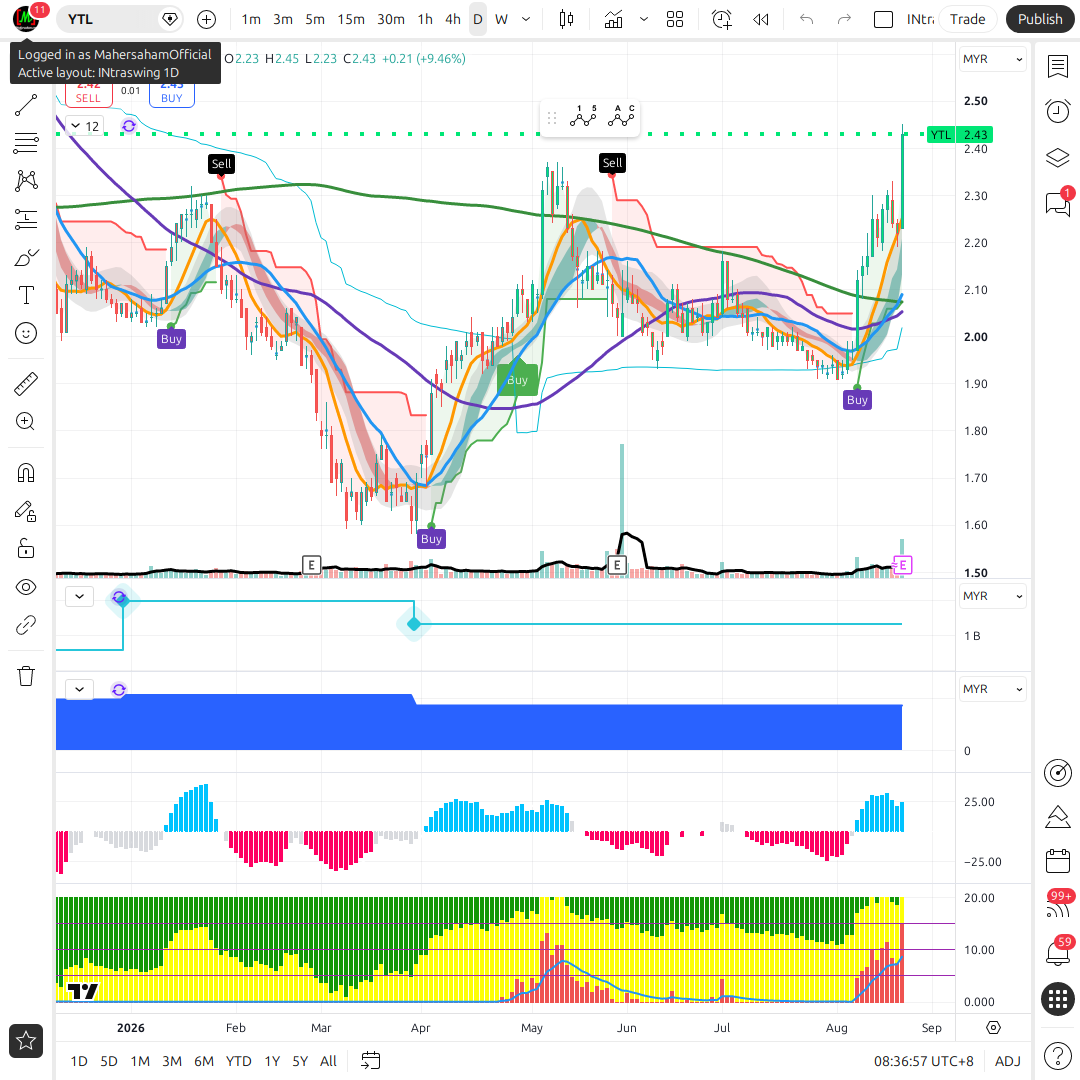Expand the third pane legend chevron
This screenshot has height=1080, width=1080.
(x=79, y=689)
